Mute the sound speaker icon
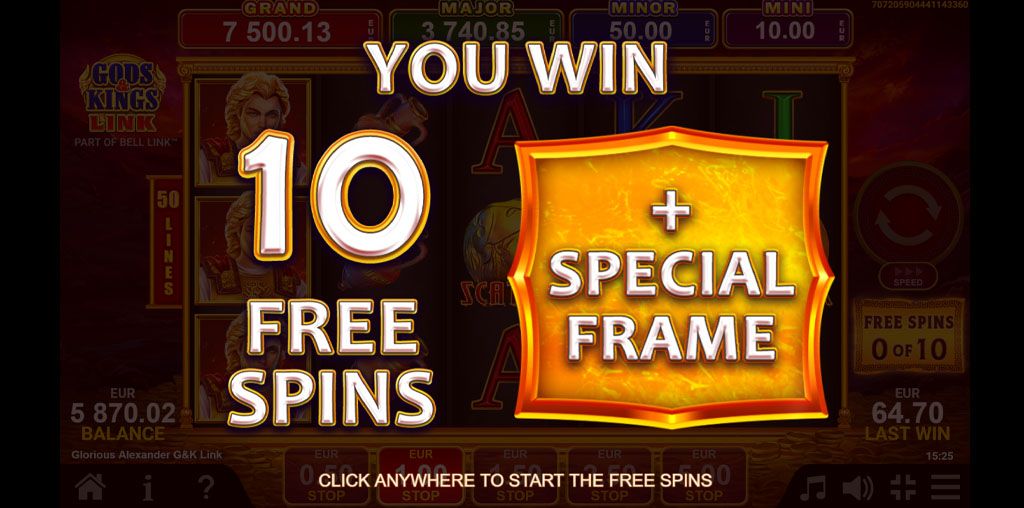 [x=857, y=488]
